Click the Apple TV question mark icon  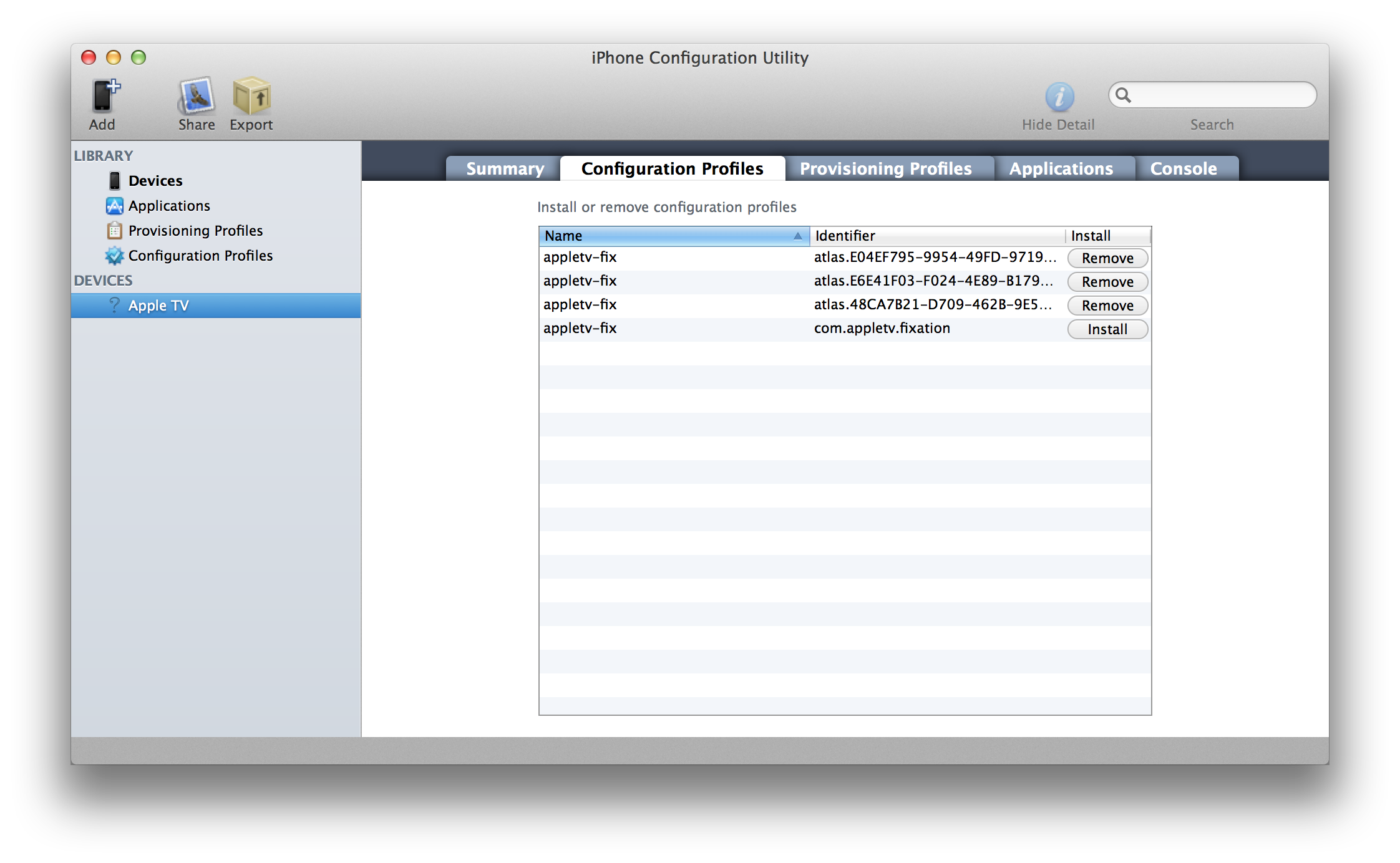[x=114, y=305]
